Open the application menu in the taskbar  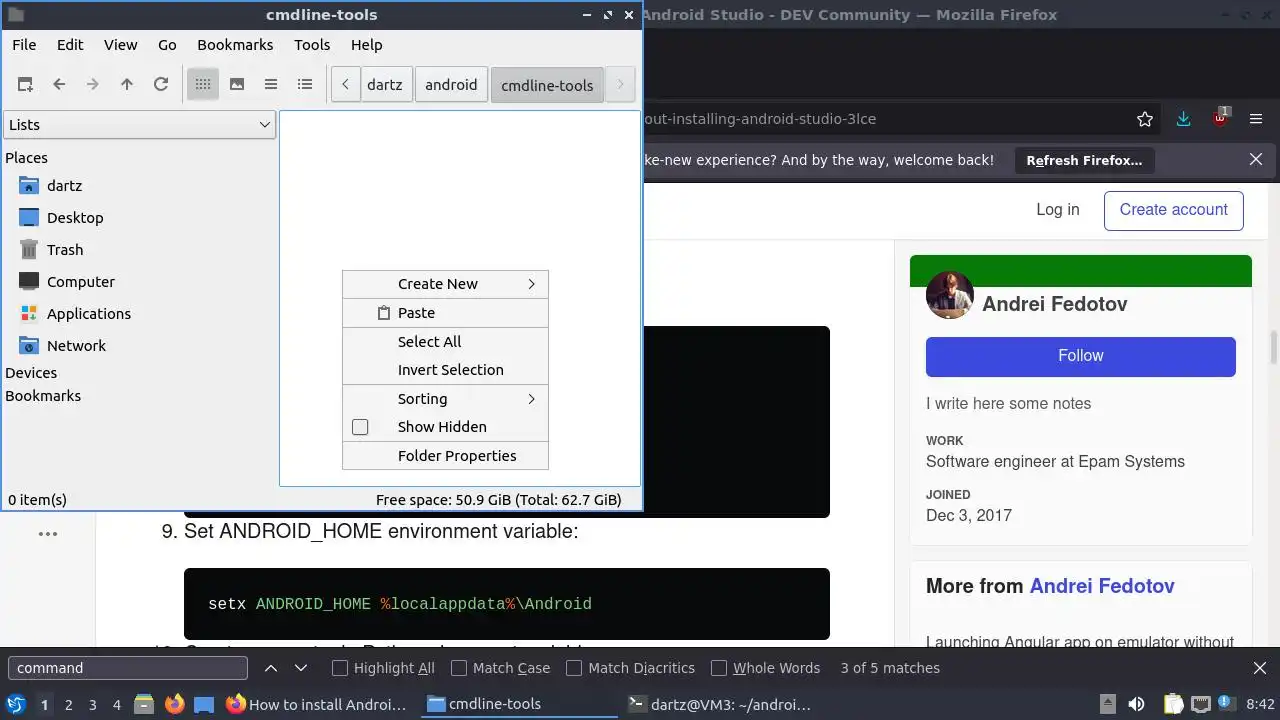point(16,704)
